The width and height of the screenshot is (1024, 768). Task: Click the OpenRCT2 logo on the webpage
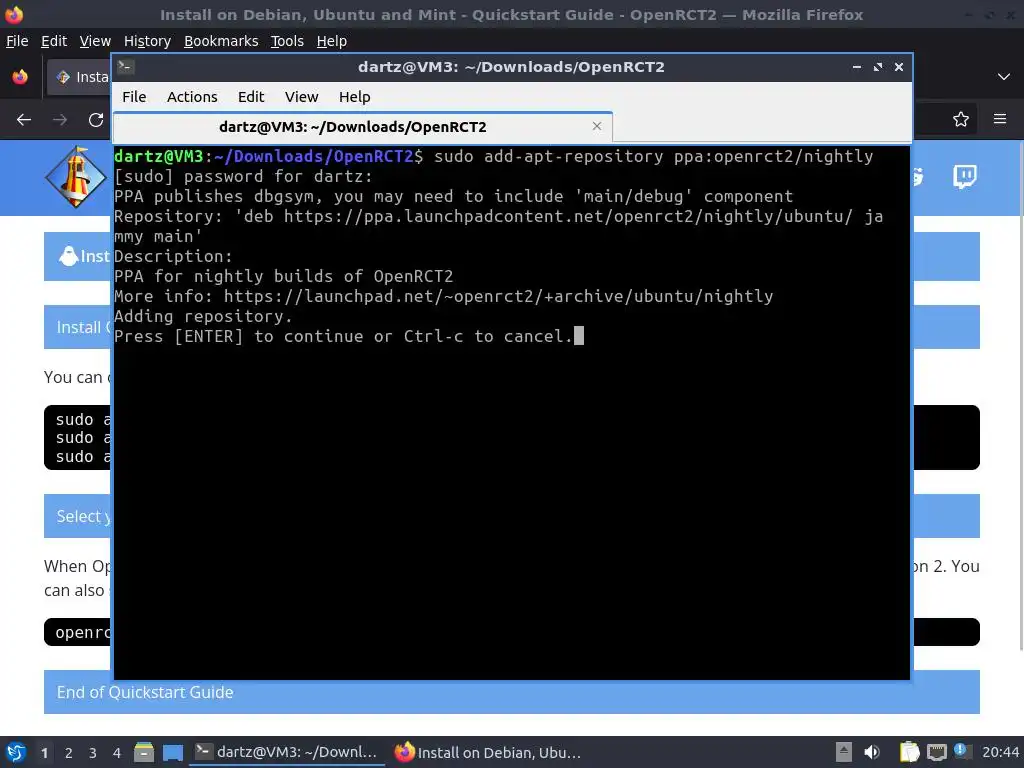[75, 177]
